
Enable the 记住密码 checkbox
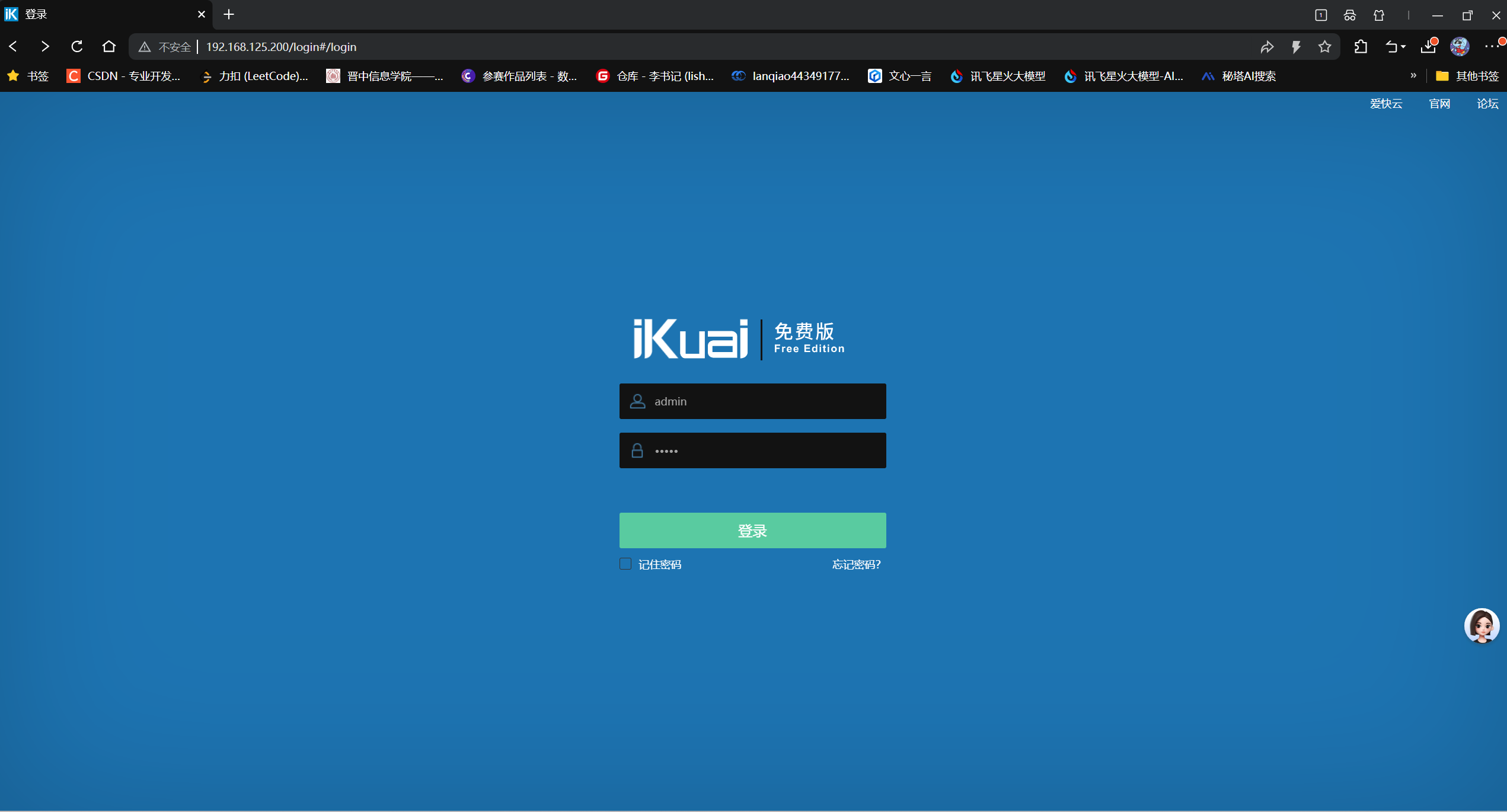(x=625, y=564)
